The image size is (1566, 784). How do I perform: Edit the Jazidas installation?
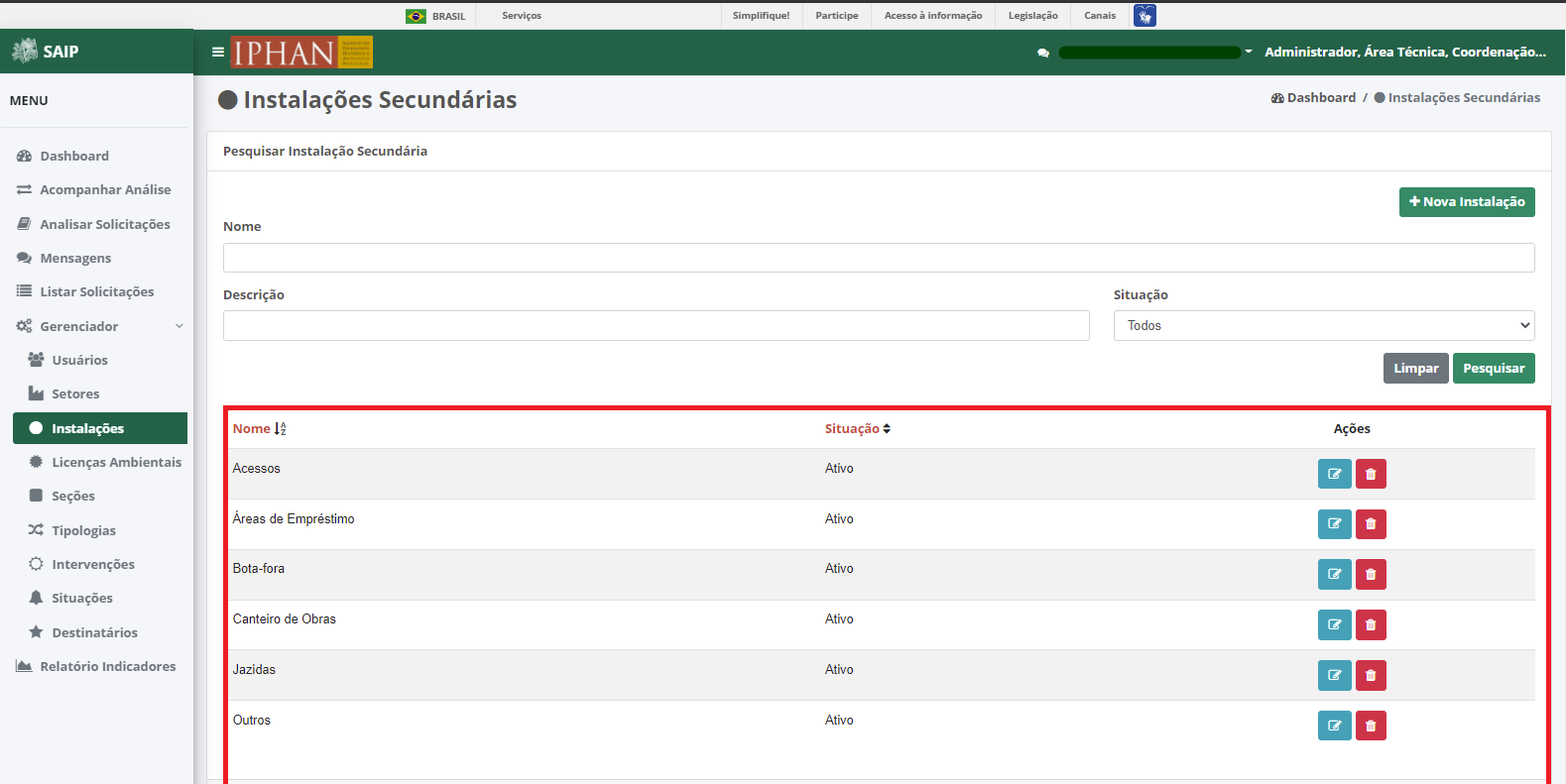pyautogui.click(x=1334, y=675)
